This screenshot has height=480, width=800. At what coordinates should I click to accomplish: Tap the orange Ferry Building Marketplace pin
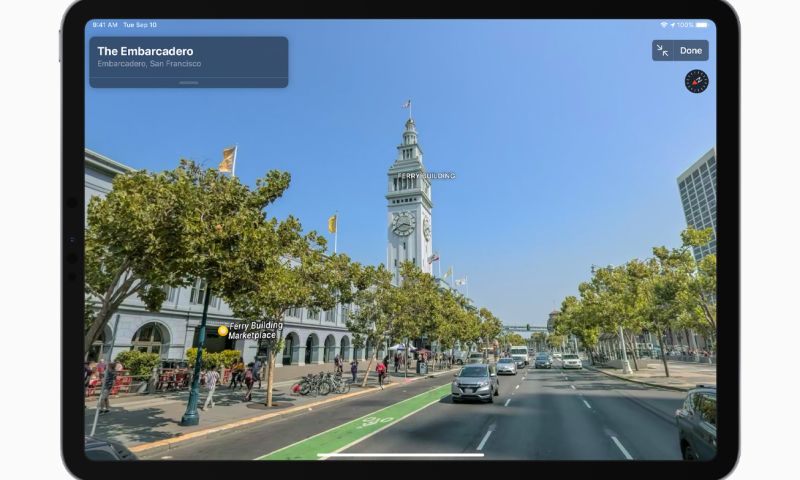coord(222,330)
